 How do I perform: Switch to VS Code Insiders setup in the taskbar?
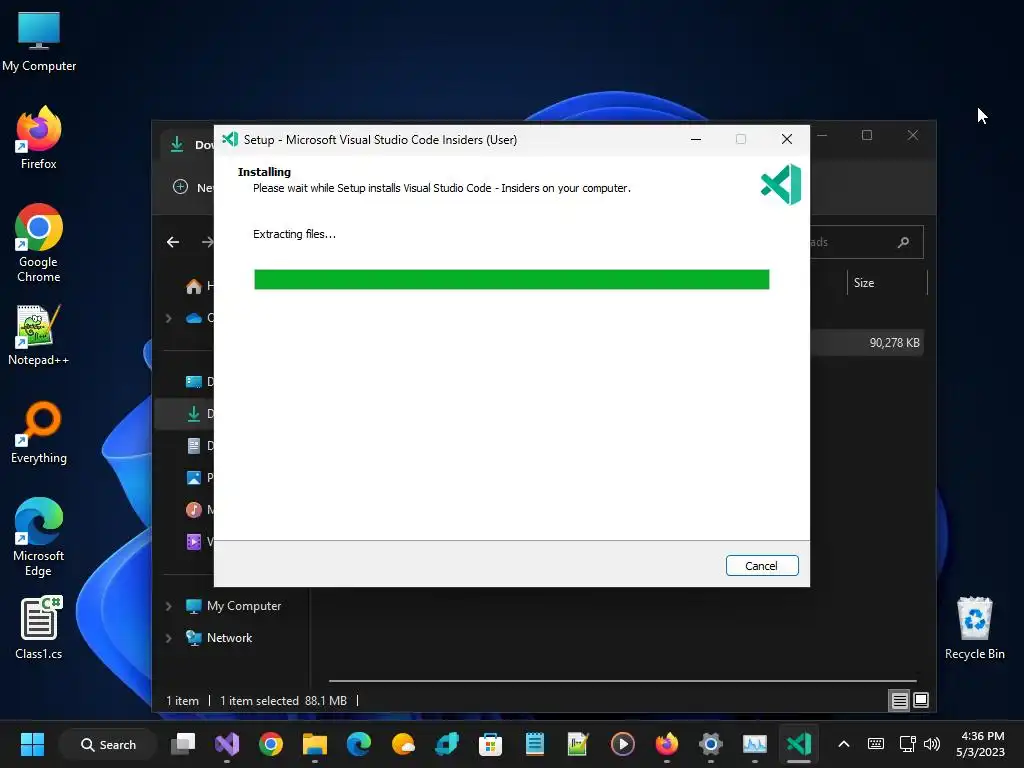(x=799, y=744)
